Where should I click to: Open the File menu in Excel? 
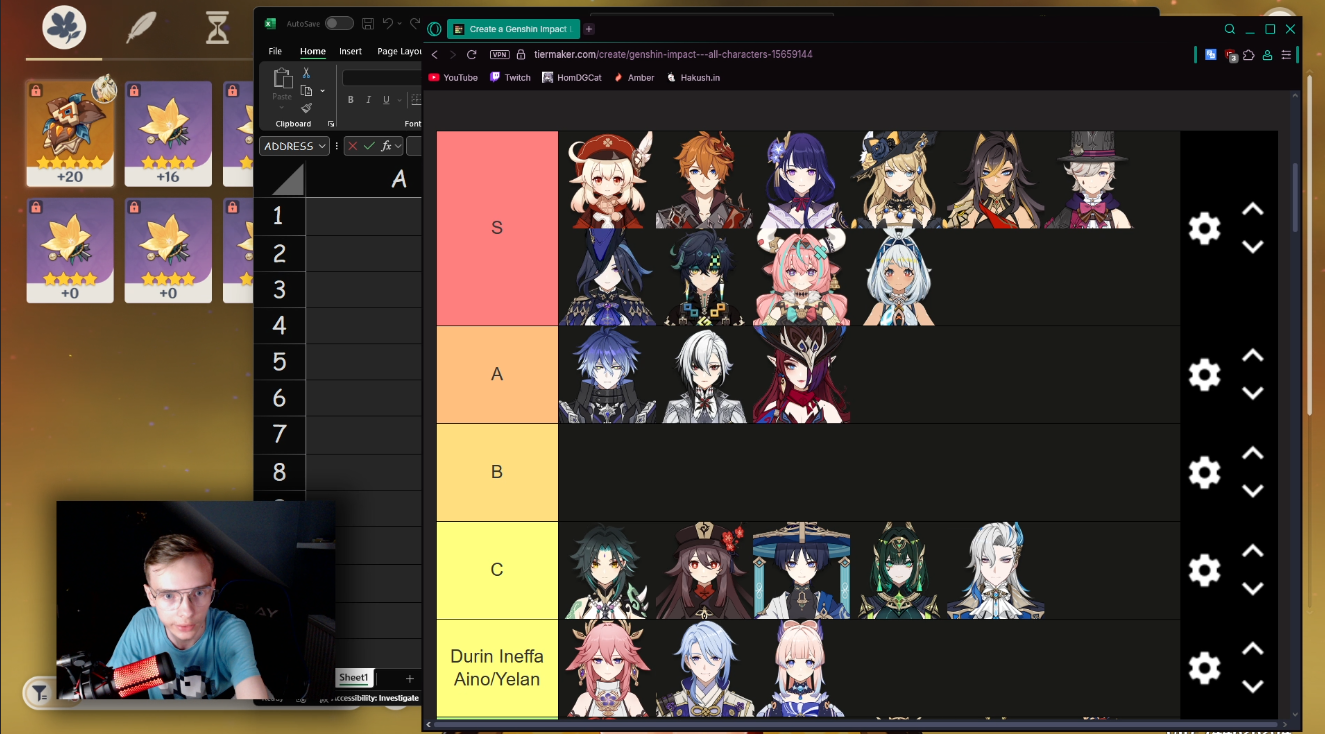click(x=275, y=51)
